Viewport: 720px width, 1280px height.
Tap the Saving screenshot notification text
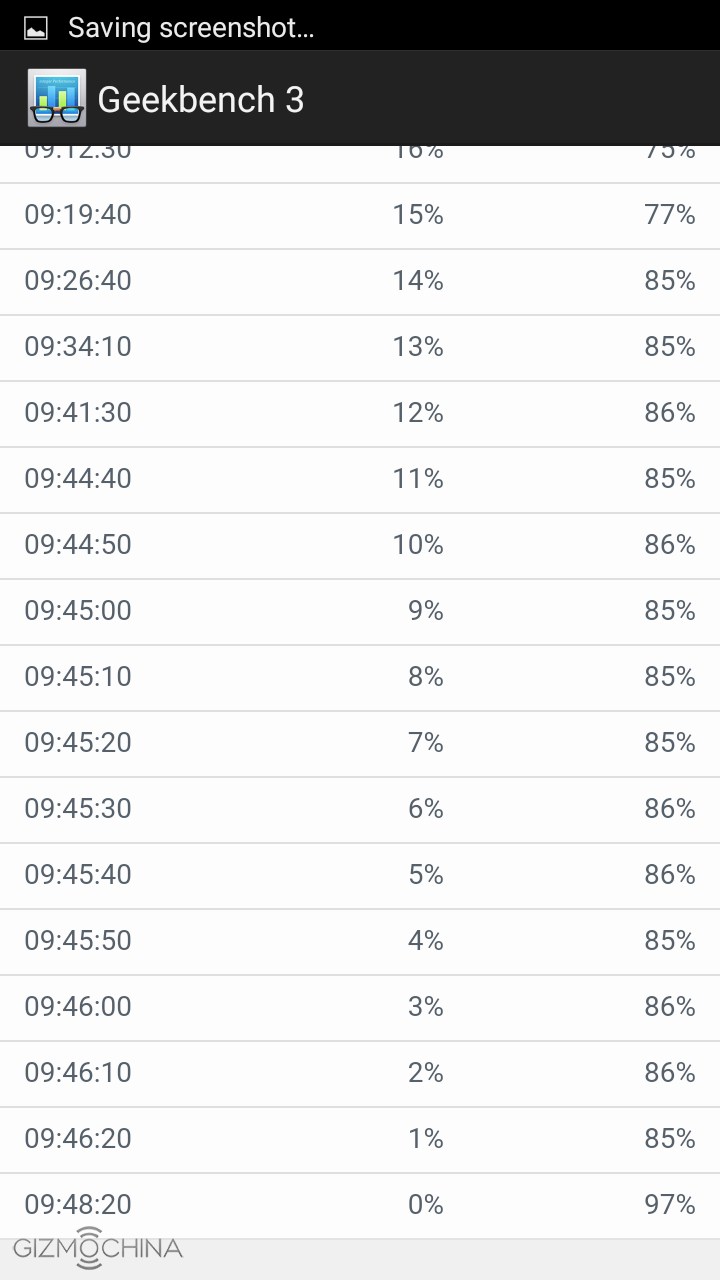[x=190, y=28]
